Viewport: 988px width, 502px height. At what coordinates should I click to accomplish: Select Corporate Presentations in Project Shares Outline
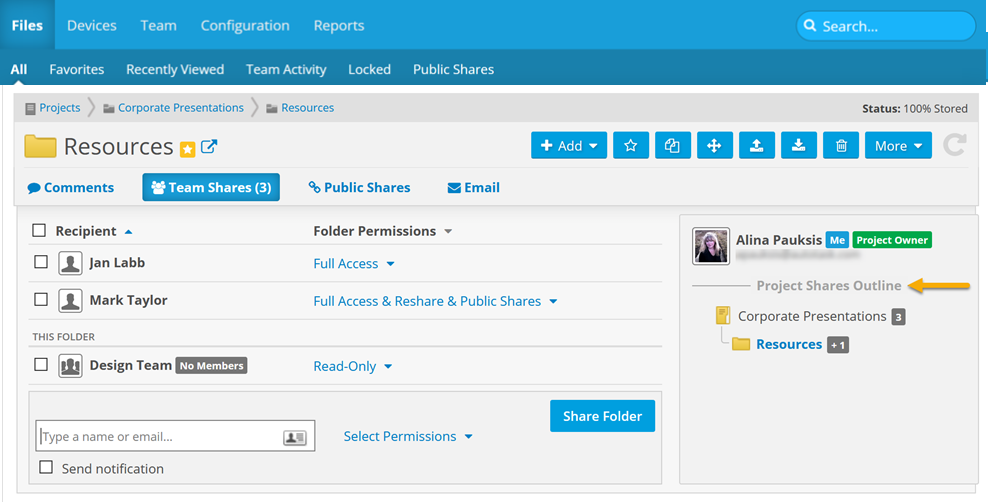pos(811,316)
